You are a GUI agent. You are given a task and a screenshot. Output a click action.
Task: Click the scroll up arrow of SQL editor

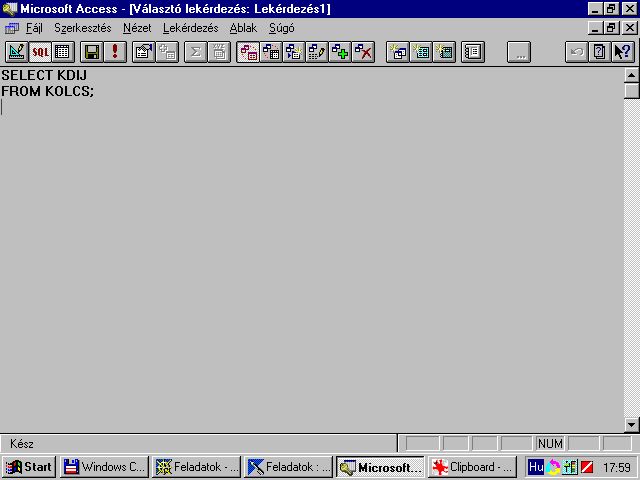631,75
